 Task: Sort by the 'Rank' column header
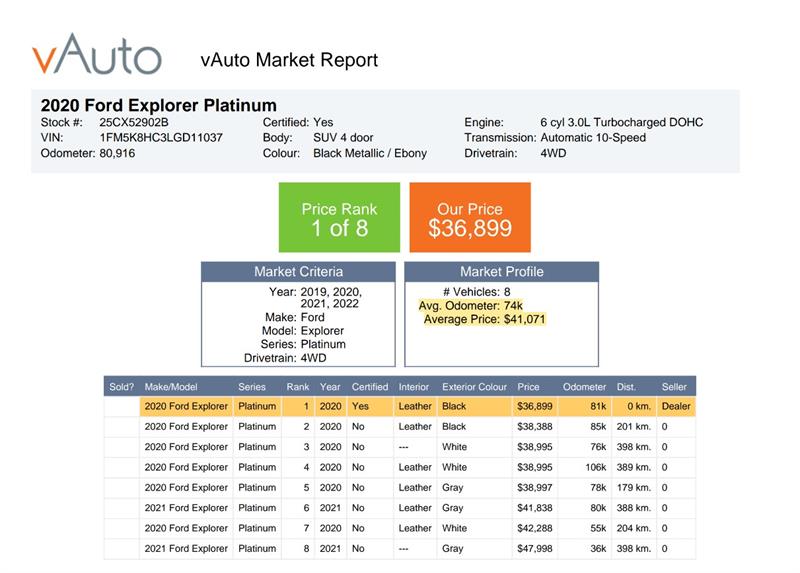(298, 387)
